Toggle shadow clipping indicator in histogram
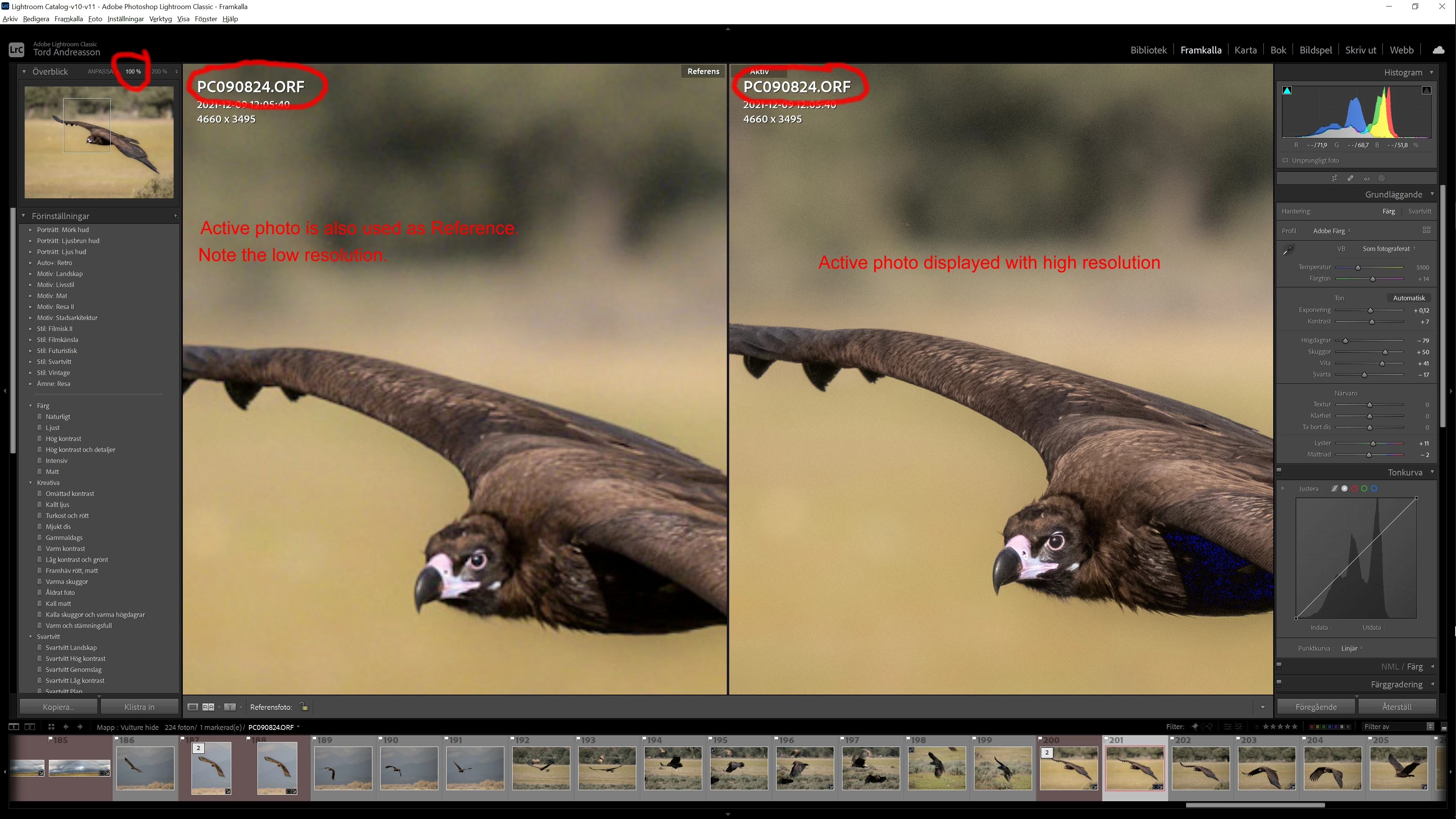This screenshot has height=819, width=1456. (1287, 91)
